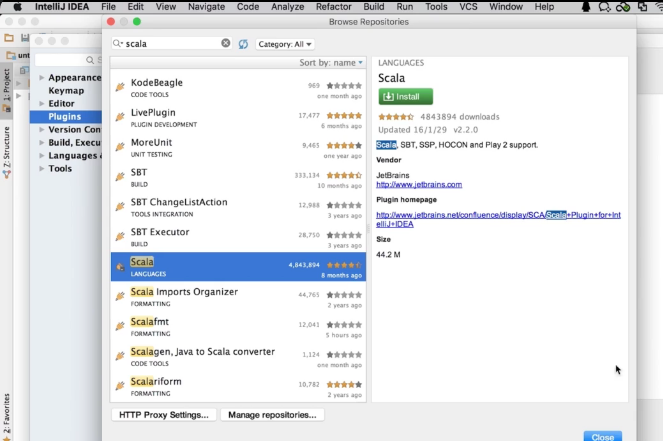The width and height of the screenshot is (663, 441).
Task: Open the Category: All dropdown
Action: [x=285, y=44]
